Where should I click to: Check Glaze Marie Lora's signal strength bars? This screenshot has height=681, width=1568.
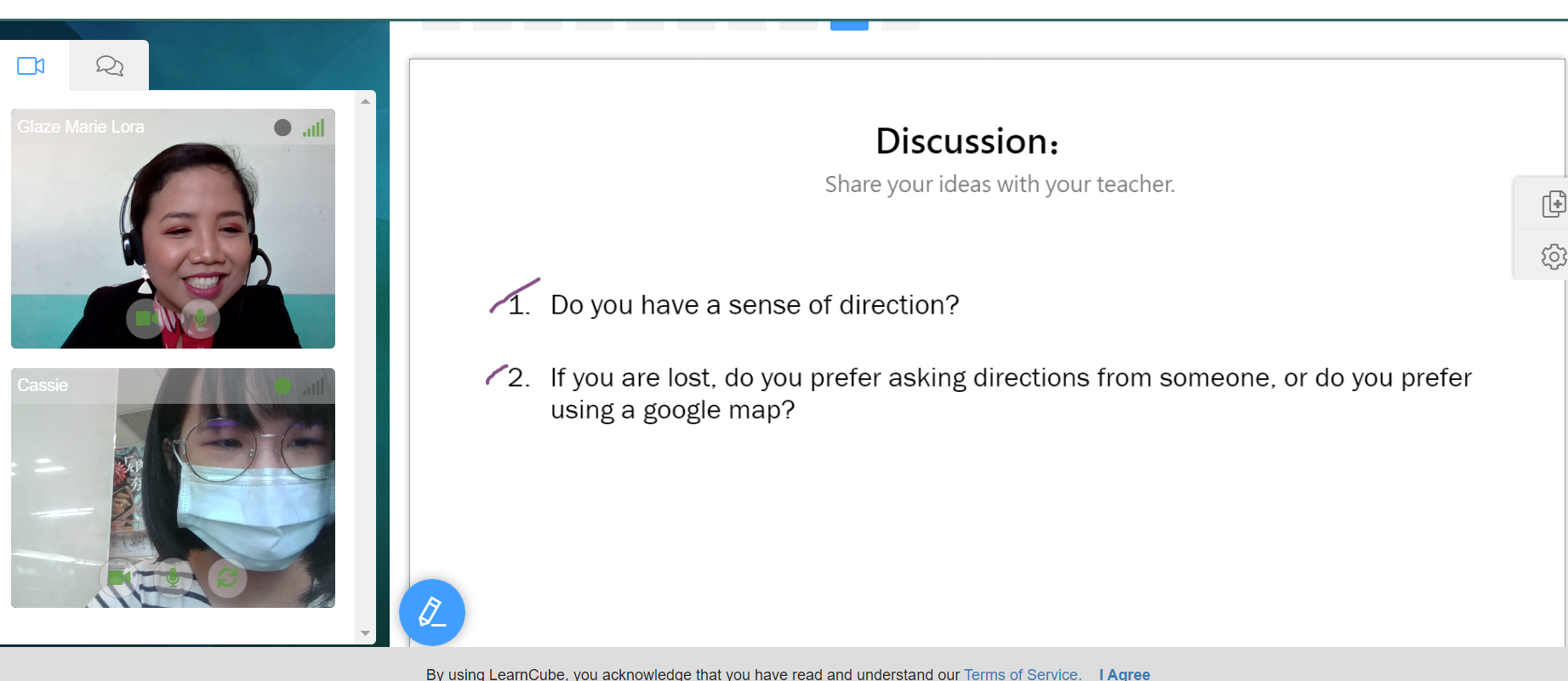pyautogui.click(x=314, y=128)
